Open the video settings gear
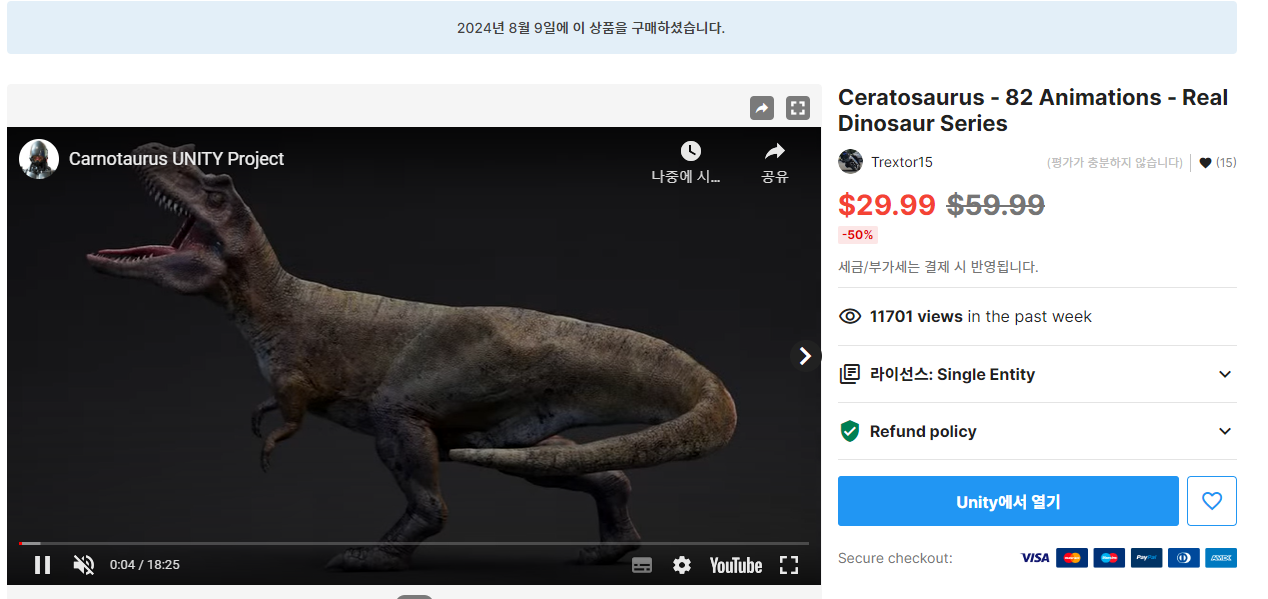This screenshot has height=599, width=1268. tap(682, 565)
